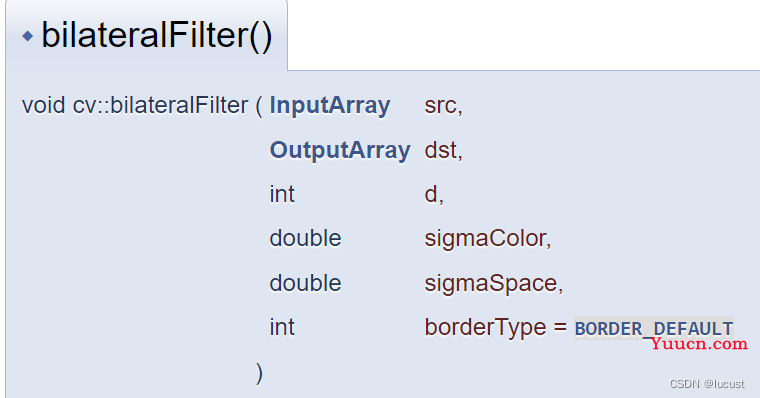Image resolution: width=760 pixels, height=398 pixels.
Task: Click the borderType parameter name
Action: pos(485,327)
